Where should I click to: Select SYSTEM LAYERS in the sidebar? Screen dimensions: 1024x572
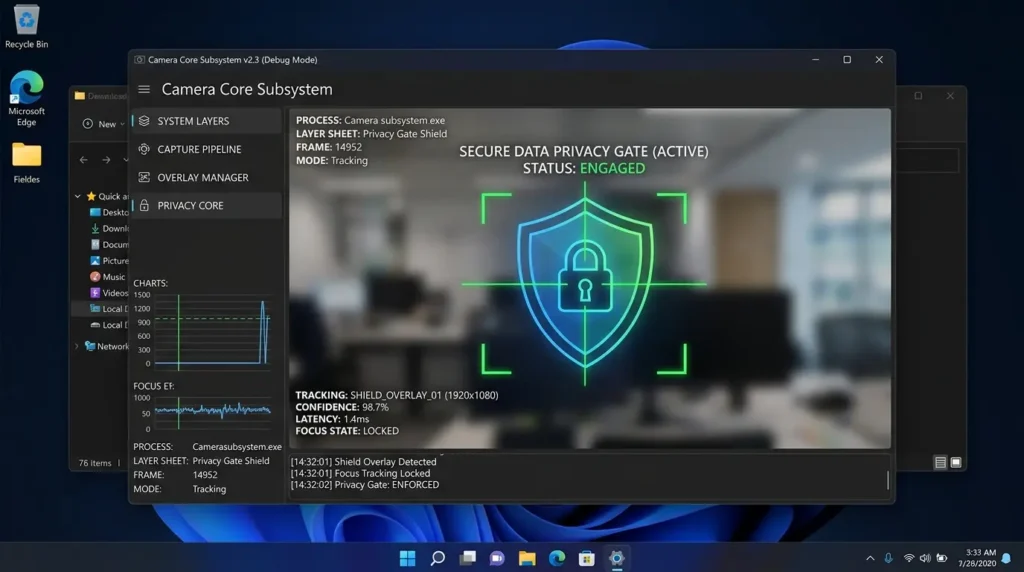pyautogui.click(x=206, y=121)
